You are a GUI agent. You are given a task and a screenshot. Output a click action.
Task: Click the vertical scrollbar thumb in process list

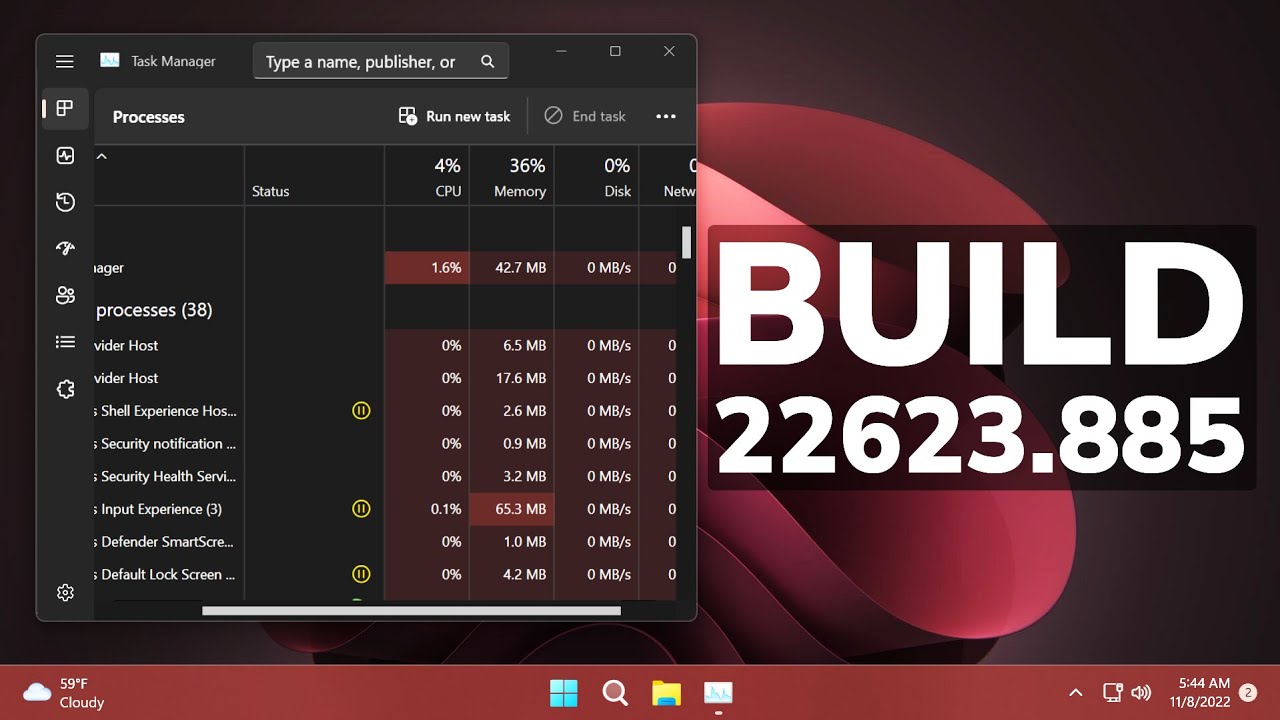coord(686,242)
